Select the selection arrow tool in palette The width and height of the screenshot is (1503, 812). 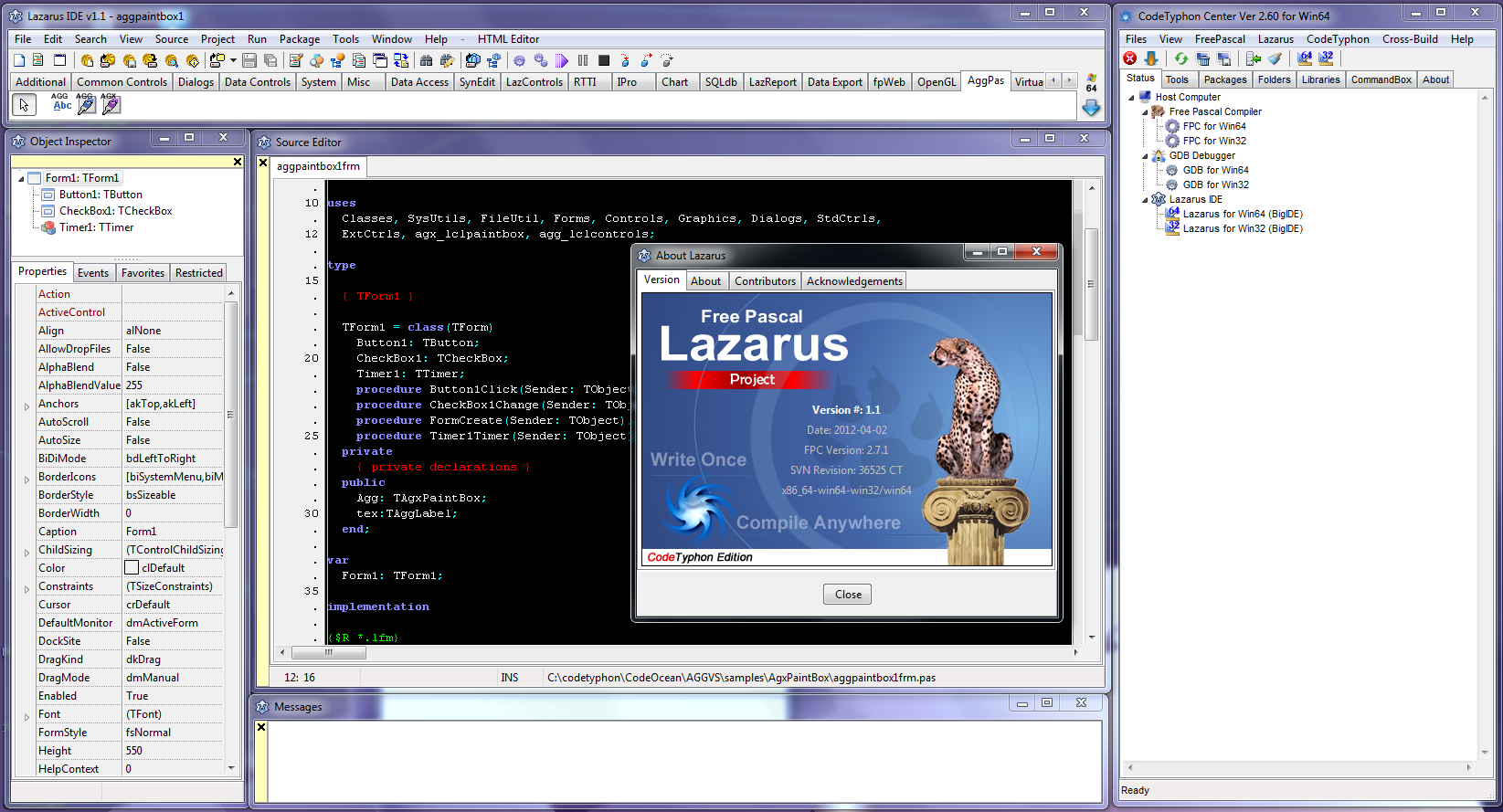click(x=25, y=105)
